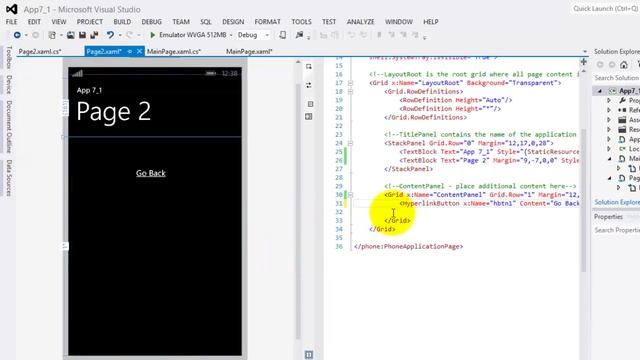Image resolution: width=640 pixels, height=360 pixels.
Task: Click the device icon beside Debug dropdown
Action: click(282, 35)
